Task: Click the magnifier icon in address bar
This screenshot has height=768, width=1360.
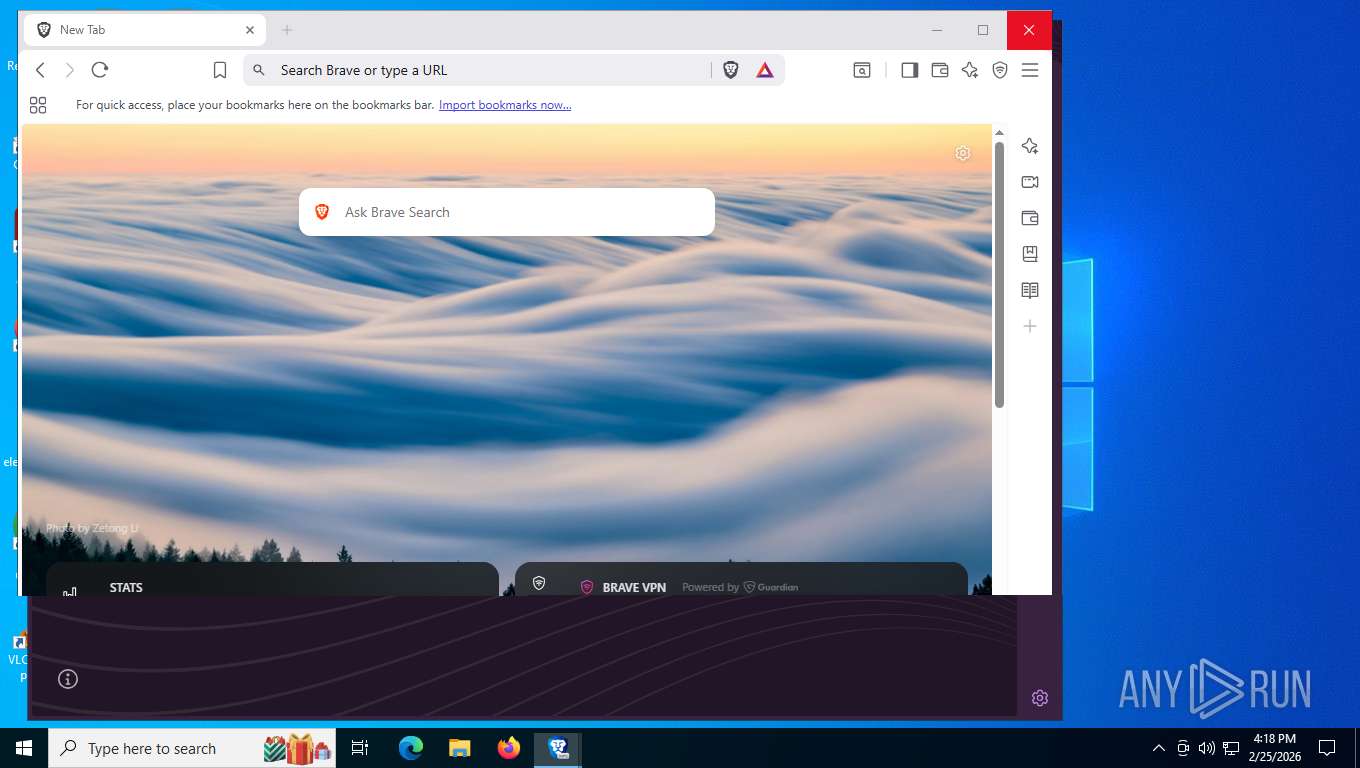Action: click(x=259, y=70)
